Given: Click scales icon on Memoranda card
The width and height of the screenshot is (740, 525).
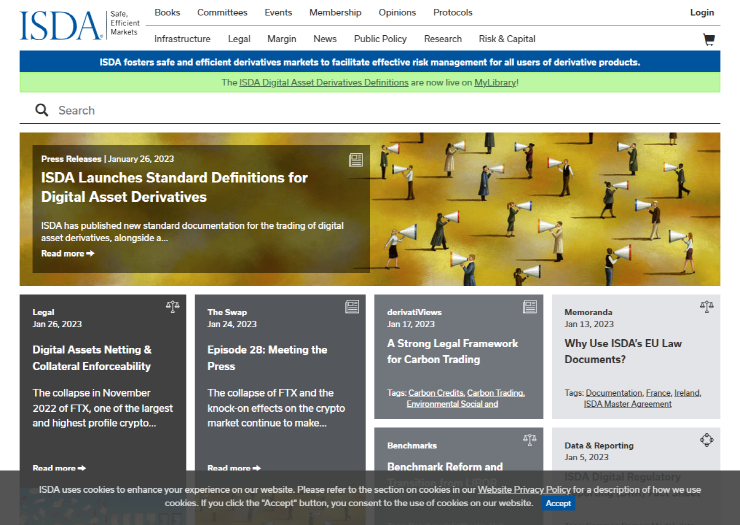Looking at the screenshot, I should 707,307.
